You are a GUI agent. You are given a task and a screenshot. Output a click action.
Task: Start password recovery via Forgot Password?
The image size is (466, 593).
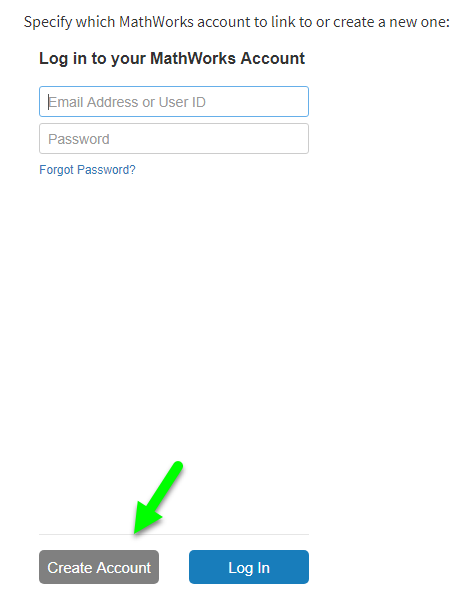tap(87, 170)
